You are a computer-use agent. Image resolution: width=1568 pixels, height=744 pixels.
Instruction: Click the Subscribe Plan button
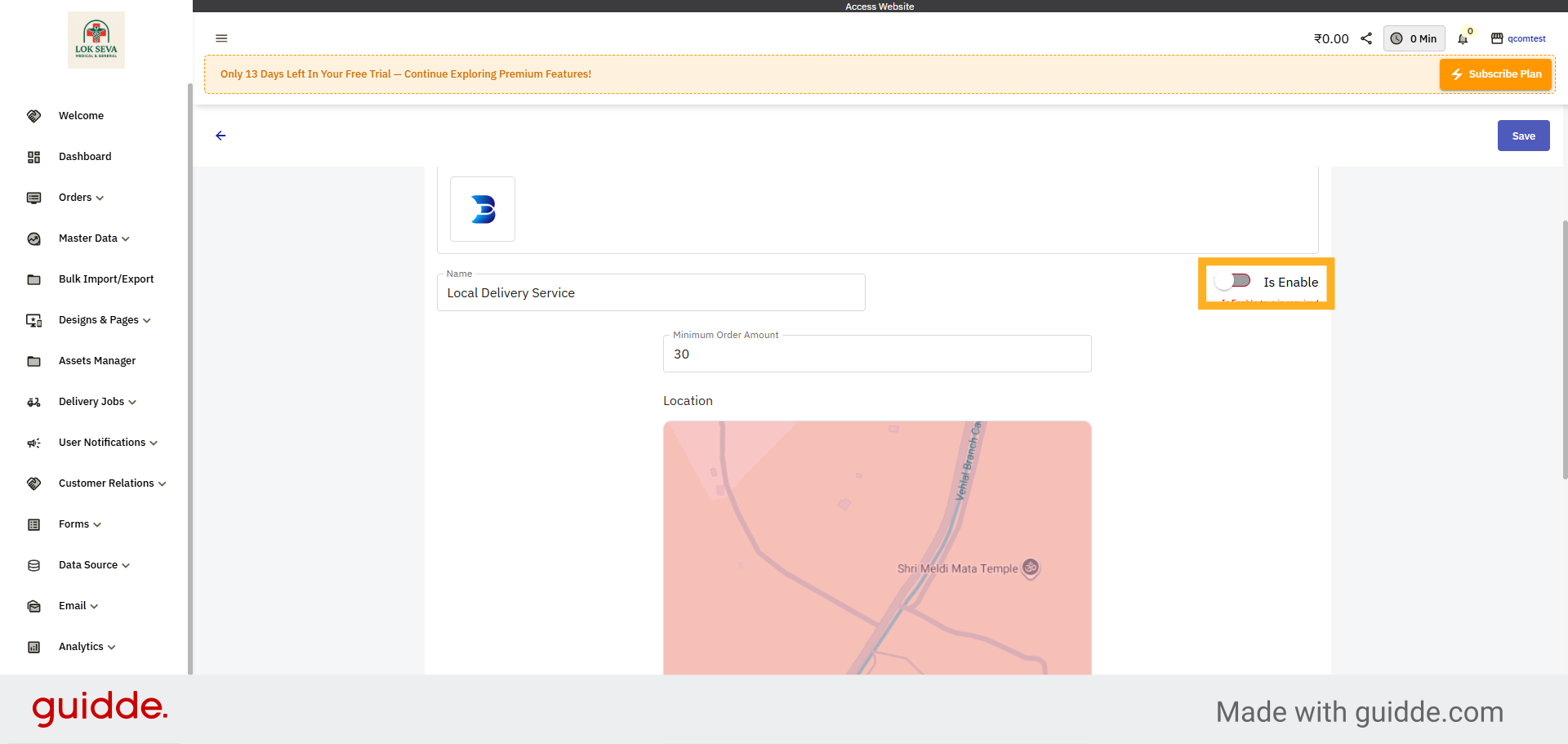point(1495,74)
